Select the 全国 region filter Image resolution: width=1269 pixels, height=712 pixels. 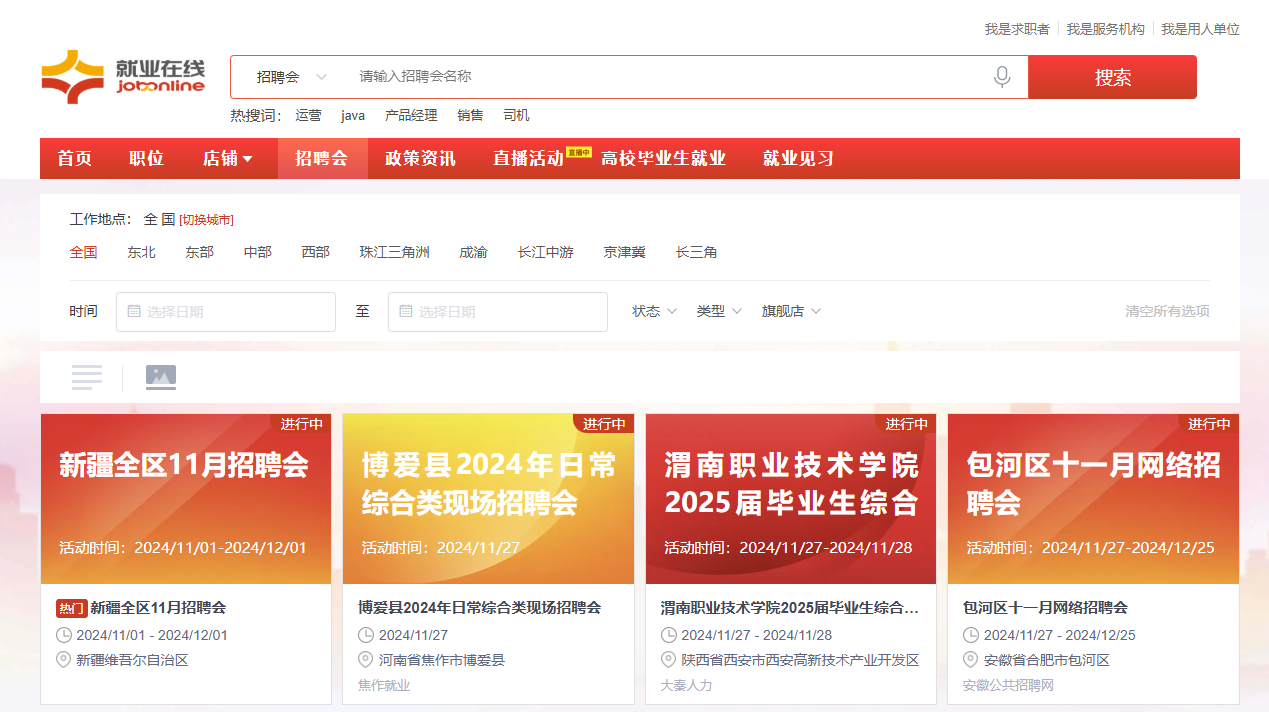tap(83, 253)
